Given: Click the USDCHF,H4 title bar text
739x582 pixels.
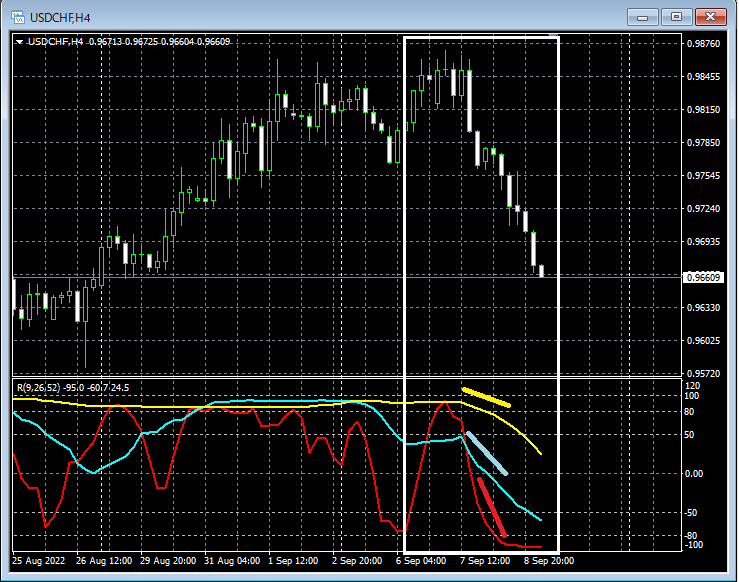Looking at the screenshot, I should click(x=60, y=17).
